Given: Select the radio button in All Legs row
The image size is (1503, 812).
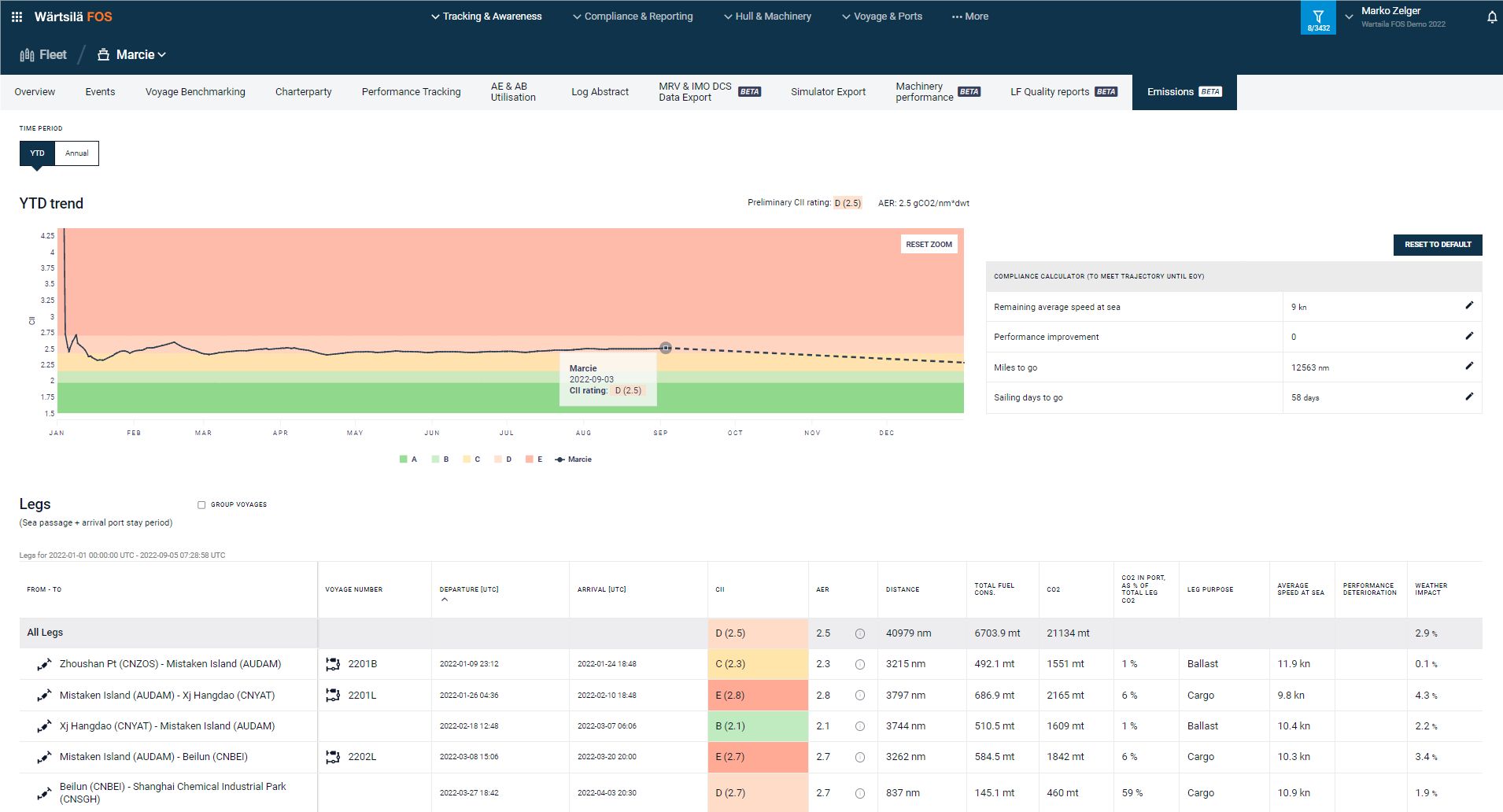Looking at the screenshot, I should pyautogui.click(x=859, y=633).
